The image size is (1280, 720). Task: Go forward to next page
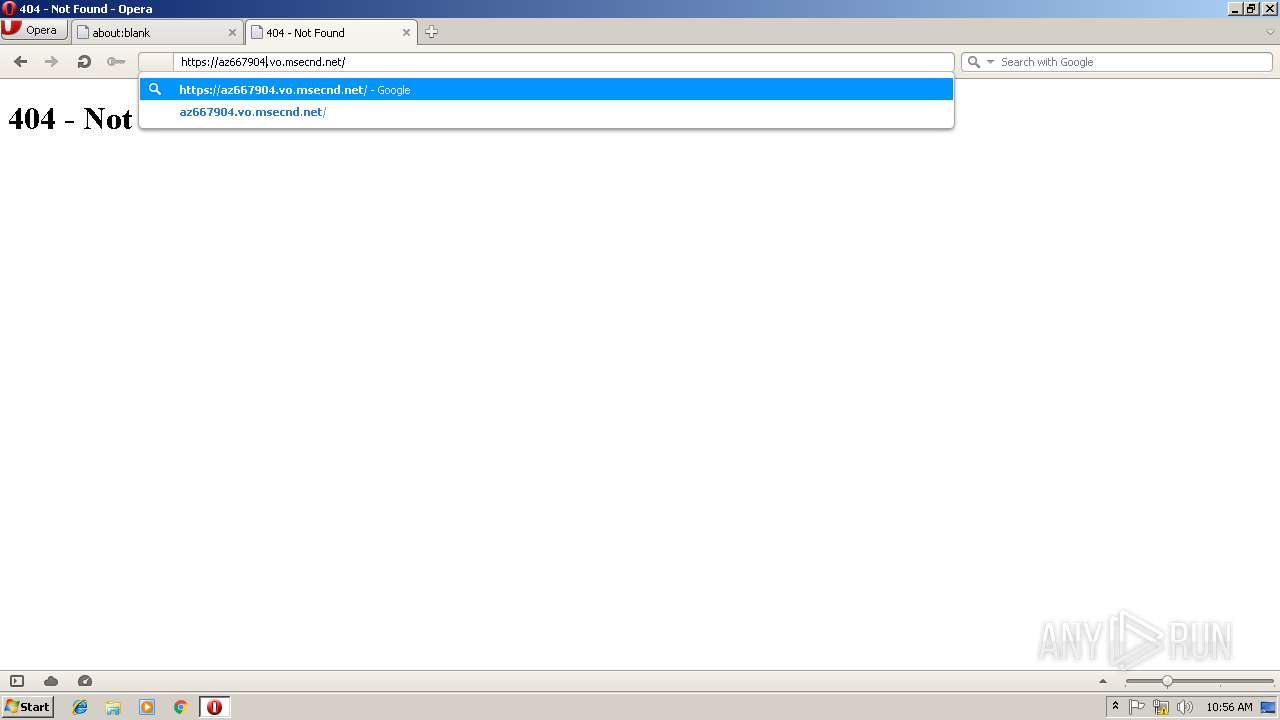[x=52, y=62]
